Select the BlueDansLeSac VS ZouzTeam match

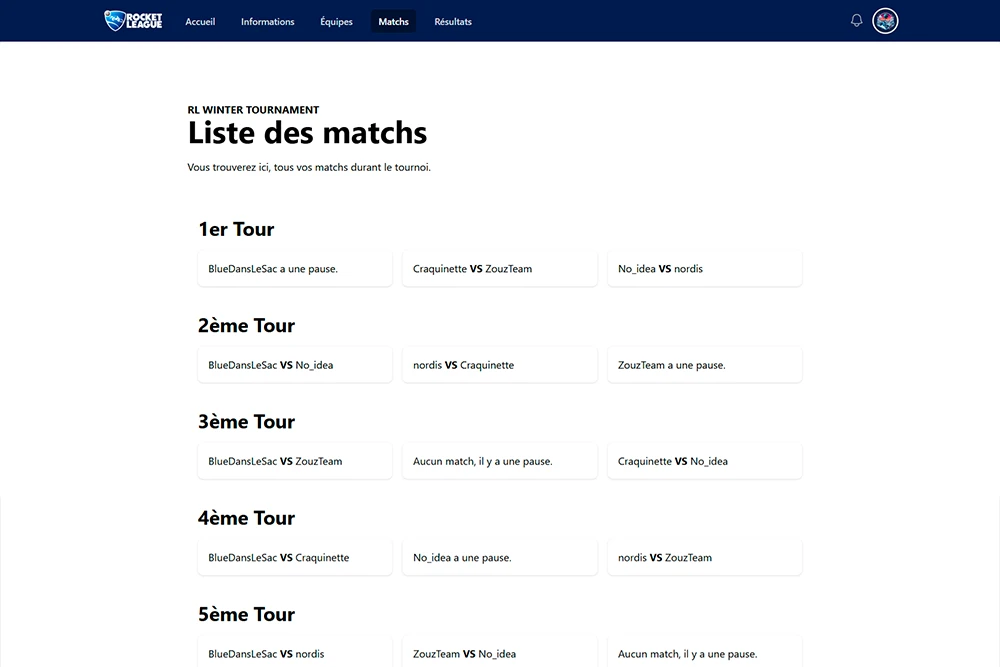click(x=294, y=461)
